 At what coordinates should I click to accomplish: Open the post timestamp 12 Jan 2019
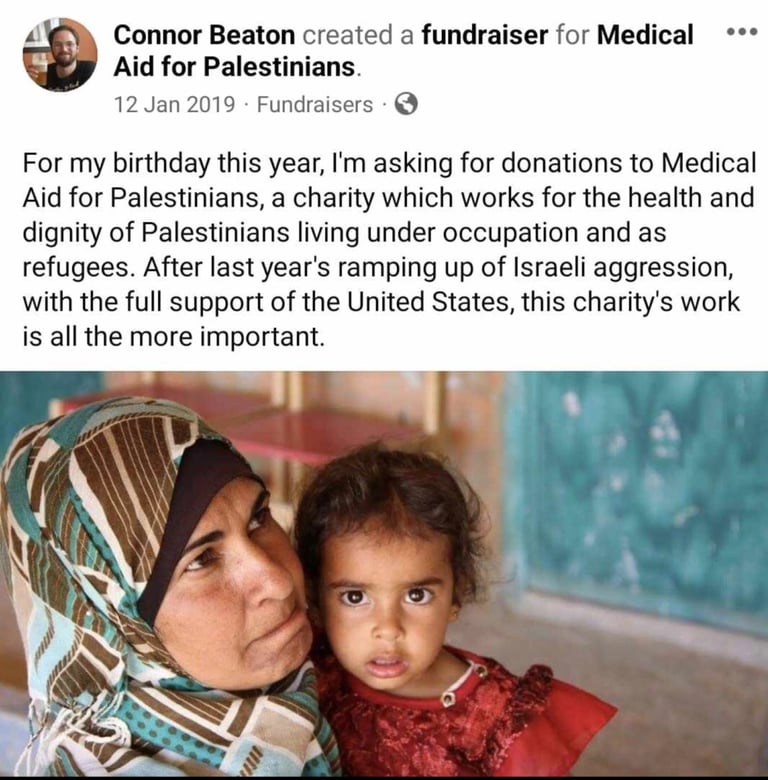pos(175,104)
